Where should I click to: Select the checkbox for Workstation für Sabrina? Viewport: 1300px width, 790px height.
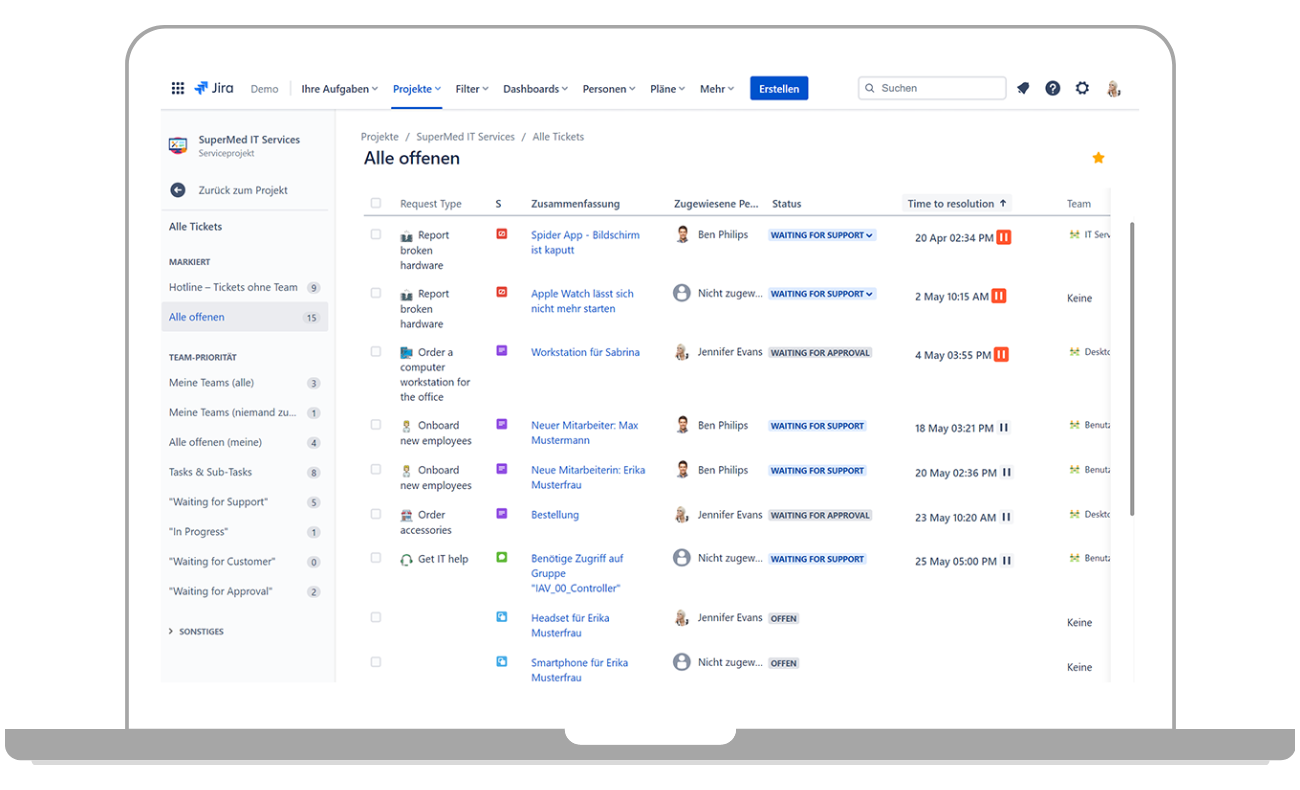click(376, 351)
